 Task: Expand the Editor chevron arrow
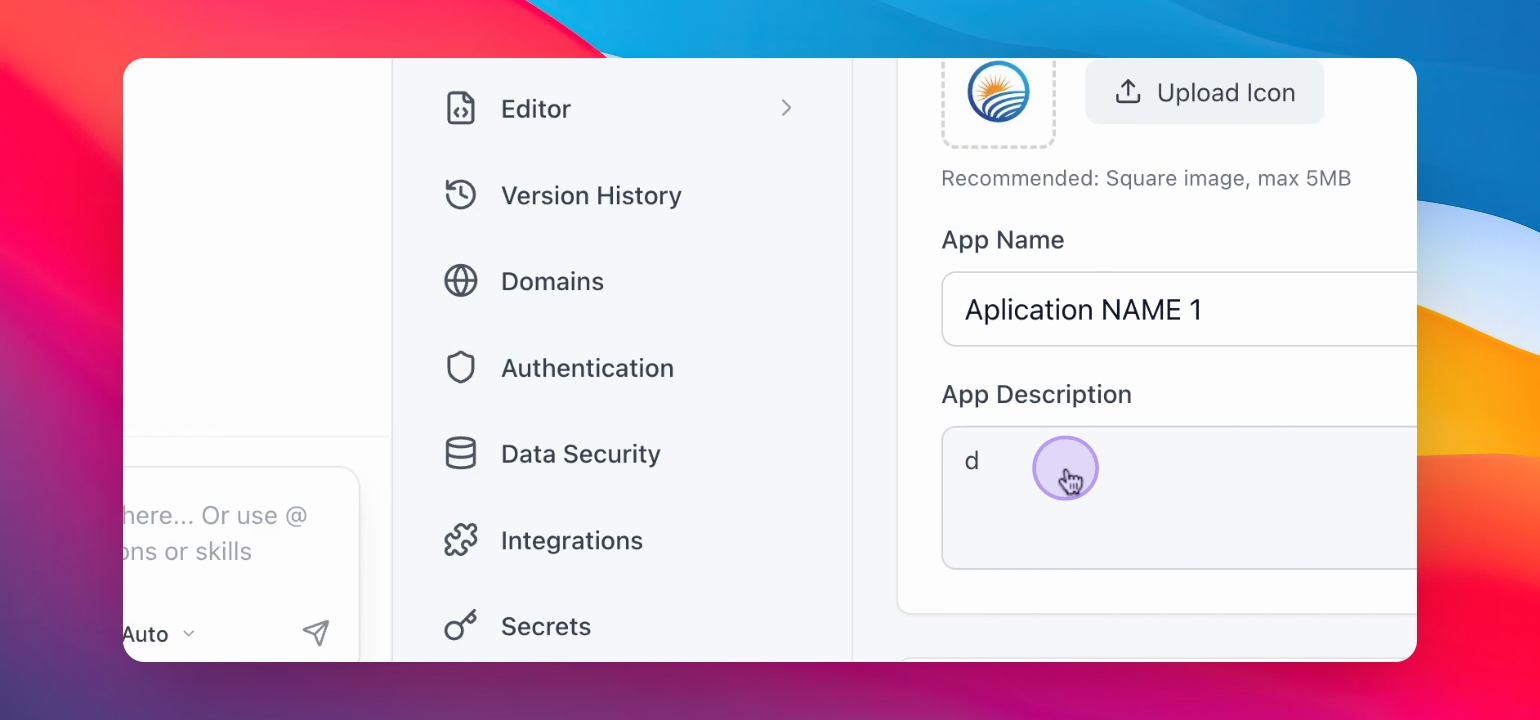pos(786,108)
